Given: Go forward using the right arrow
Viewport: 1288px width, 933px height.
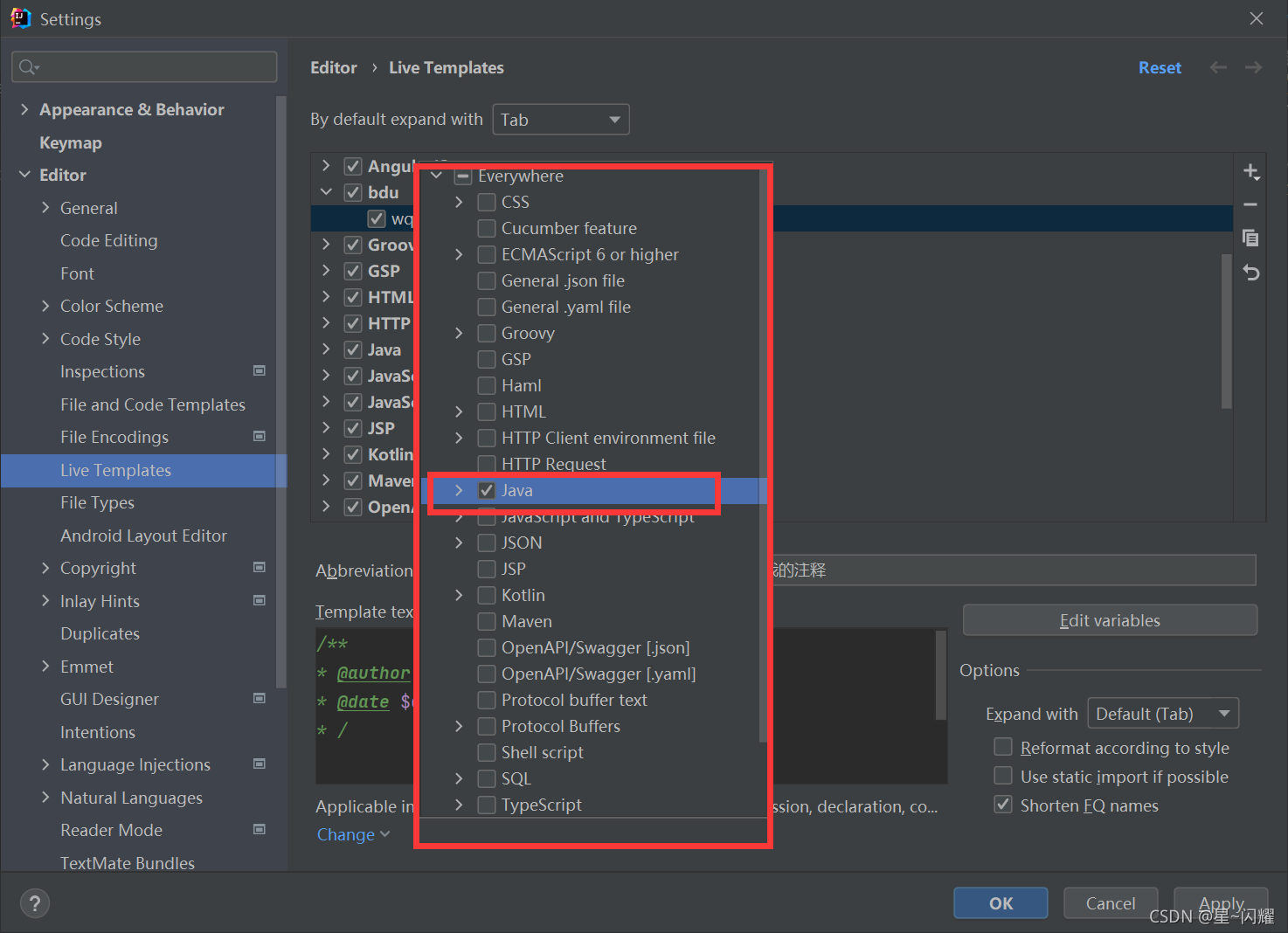Looking at the screenshot, I should (x=1253, y=67).
